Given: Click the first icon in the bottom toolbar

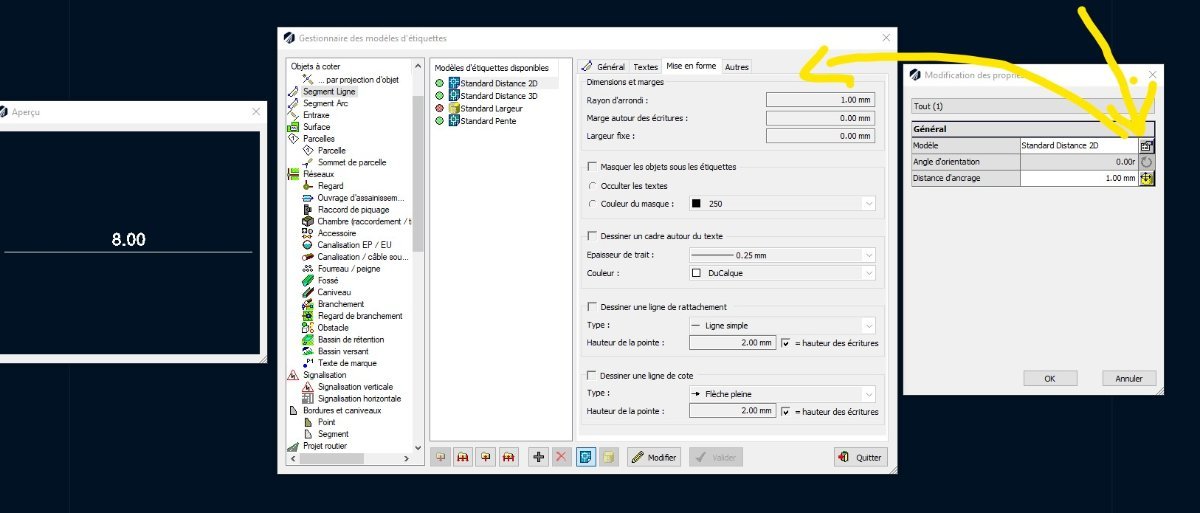Looking at the screenshot, I should point(440,457).
